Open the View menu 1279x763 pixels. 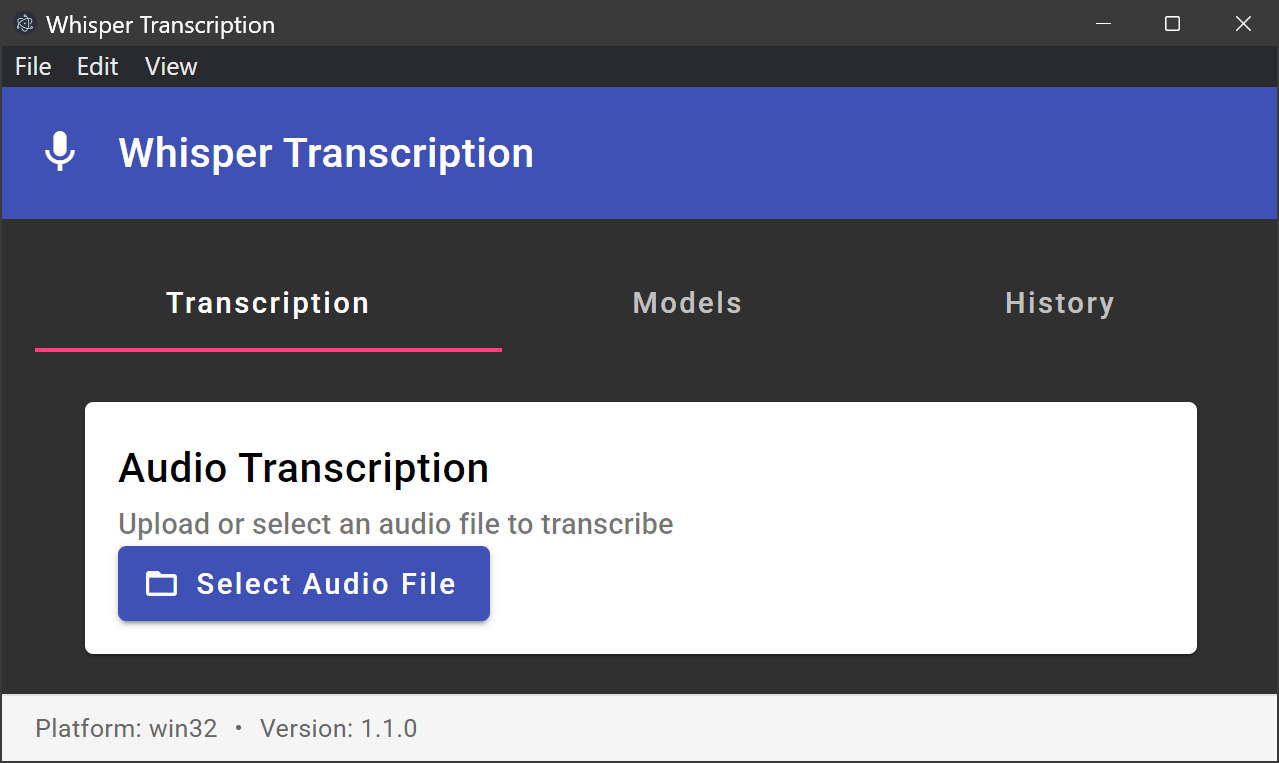click(171, 67)
